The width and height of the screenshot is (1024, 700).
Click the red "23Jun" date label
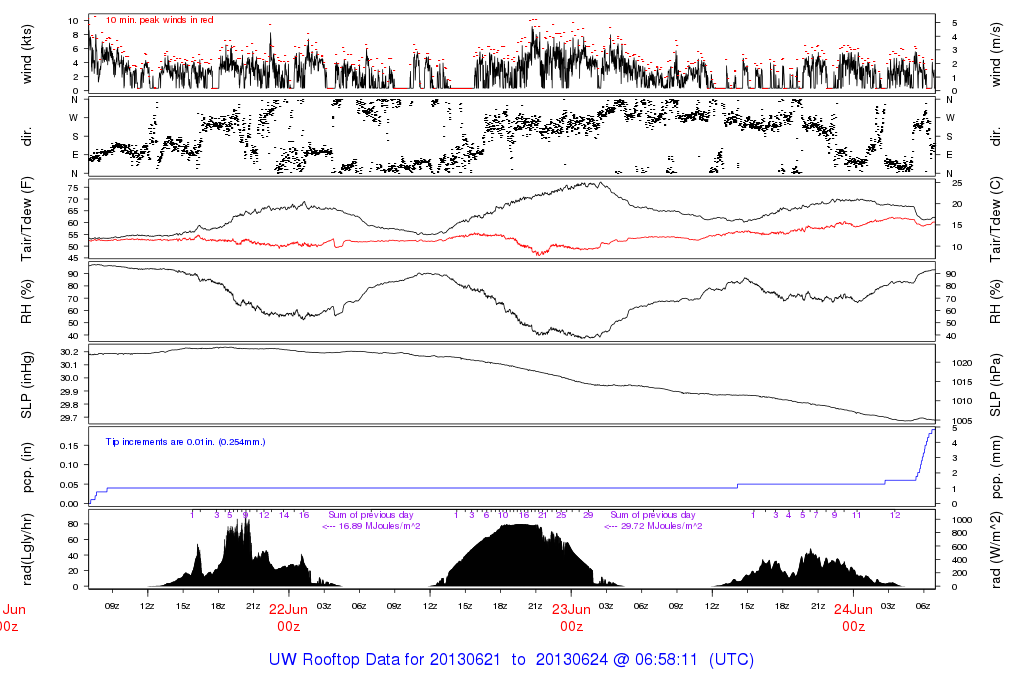tap(571, 609)
